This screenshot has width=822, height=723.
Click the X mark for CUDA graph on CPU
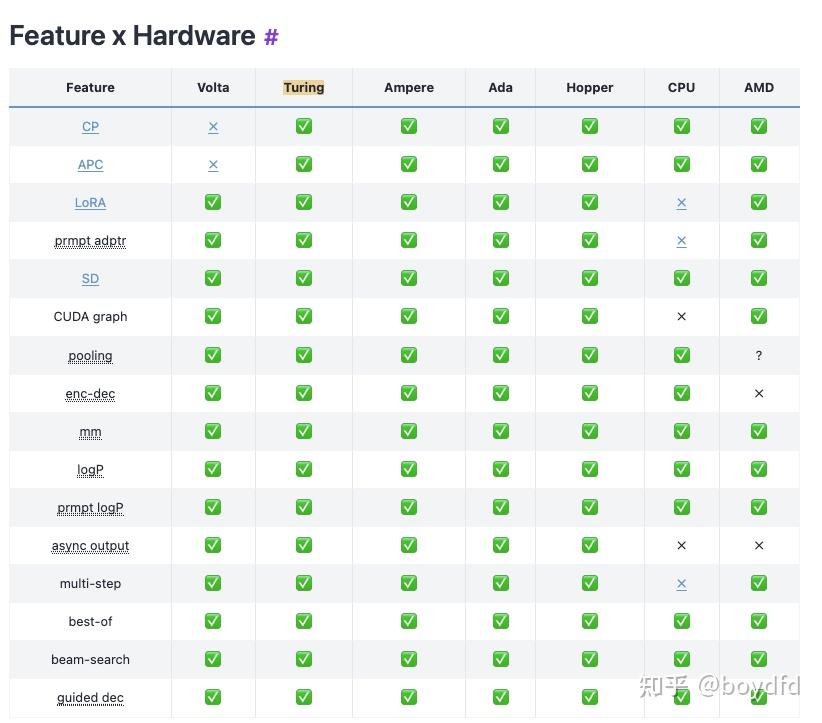click(681, 316)
